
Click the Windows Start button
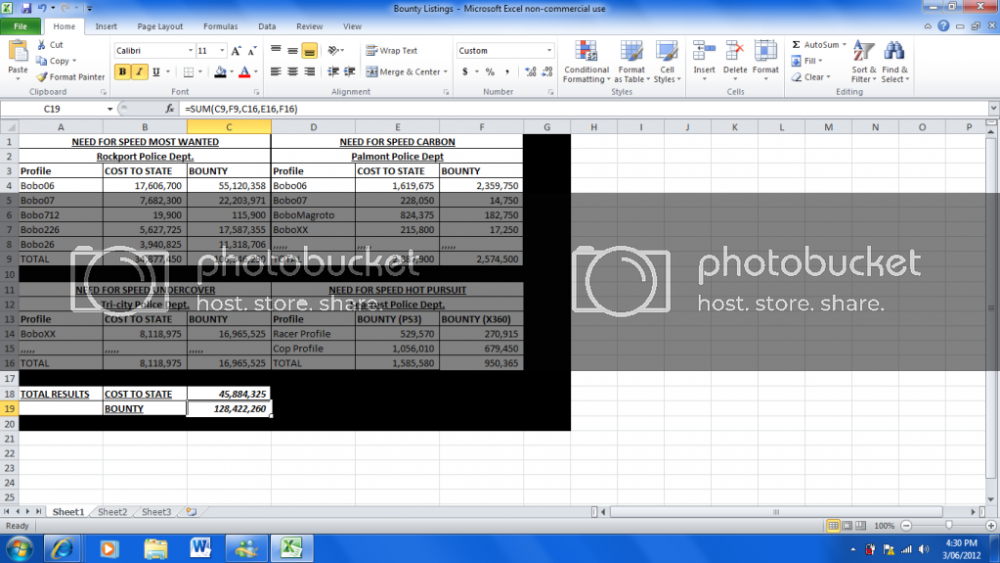tap(18, 549)
